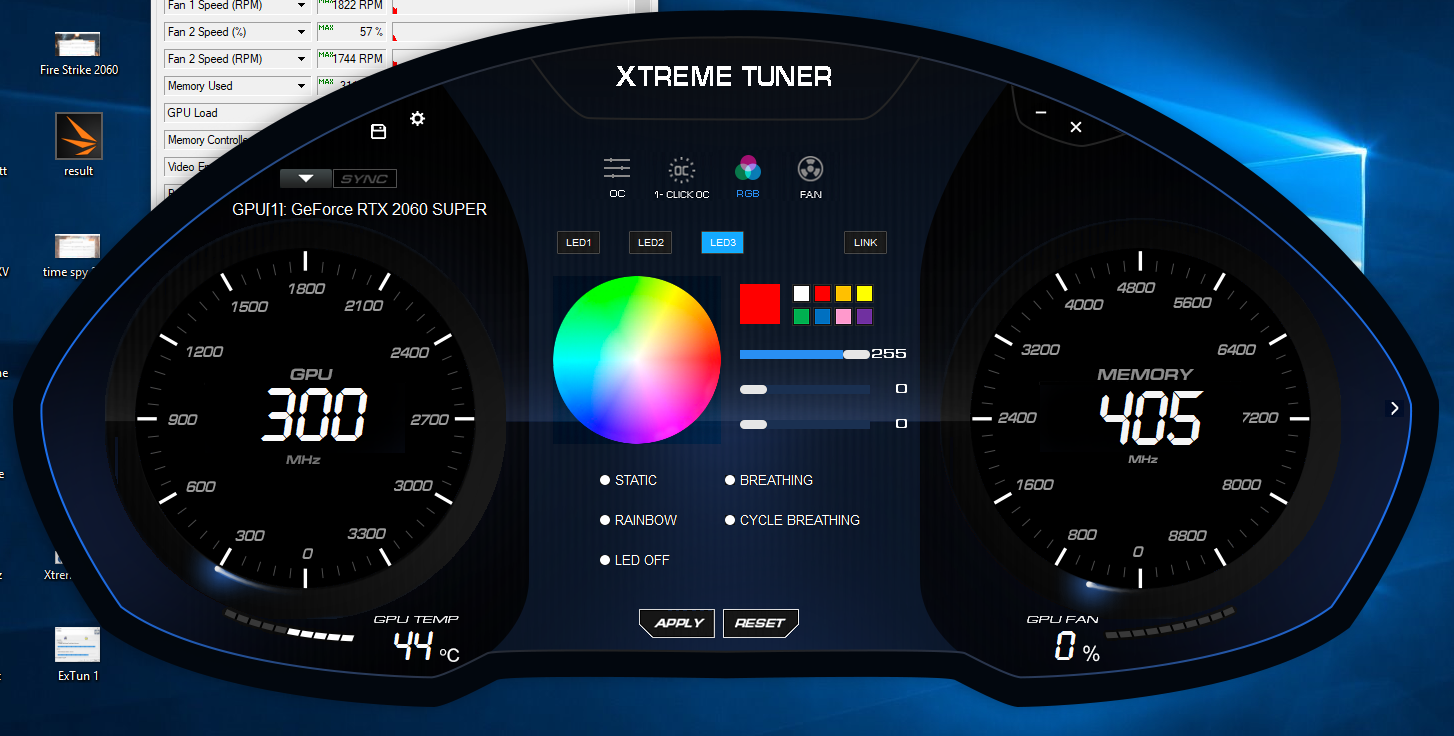Expand the Memory Used sensor dropdown
Screen dimensions: 1454x736
[x=302, y=86]
